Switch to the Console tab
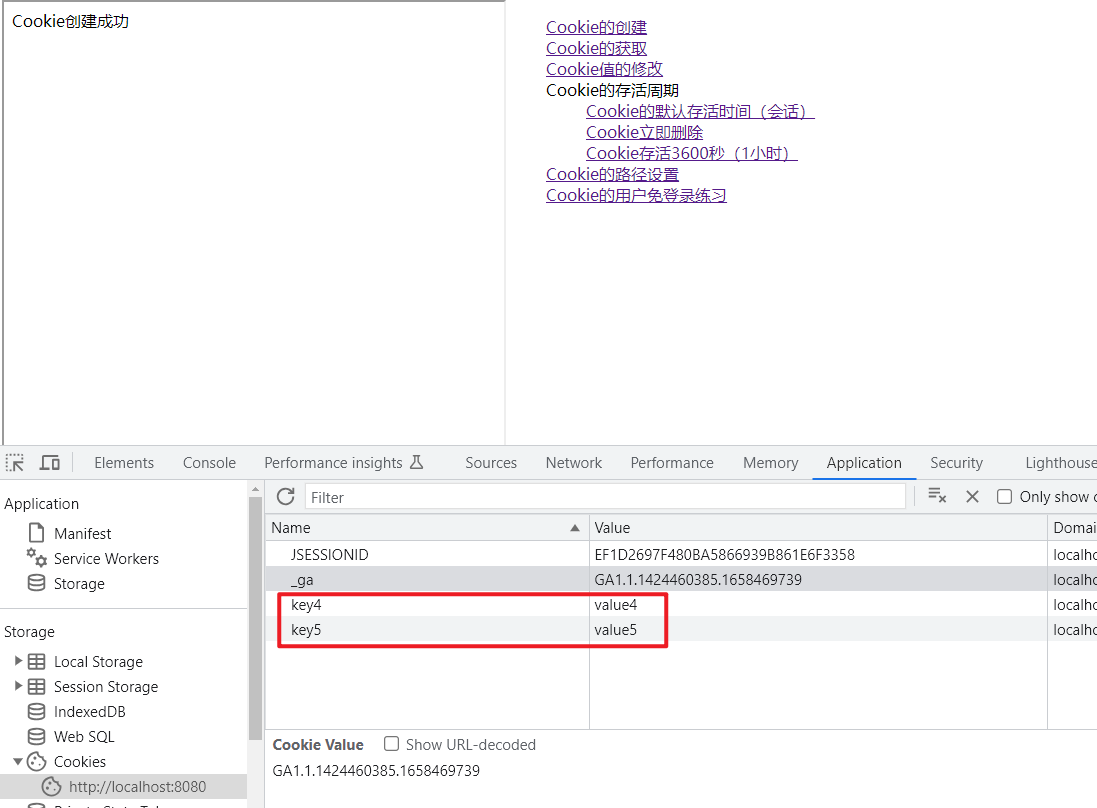 point(209,463)
